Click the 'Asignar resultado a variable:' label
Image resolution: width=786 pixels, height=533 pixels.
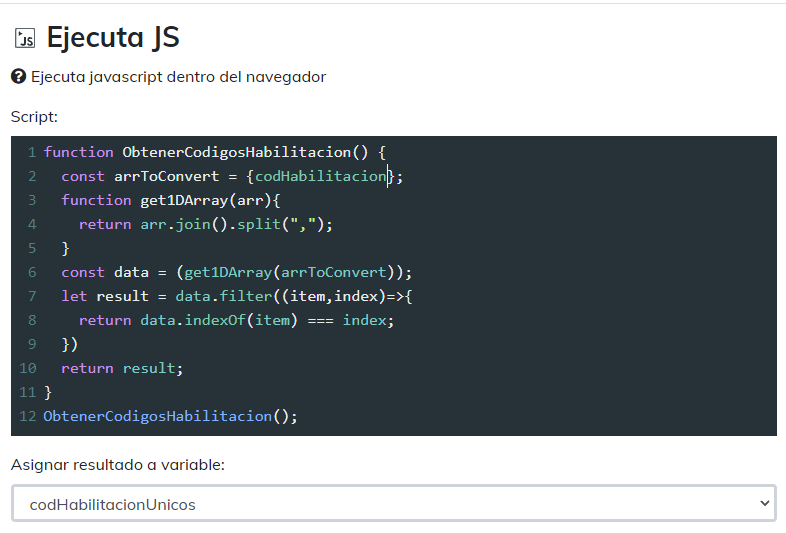[118, 465]
